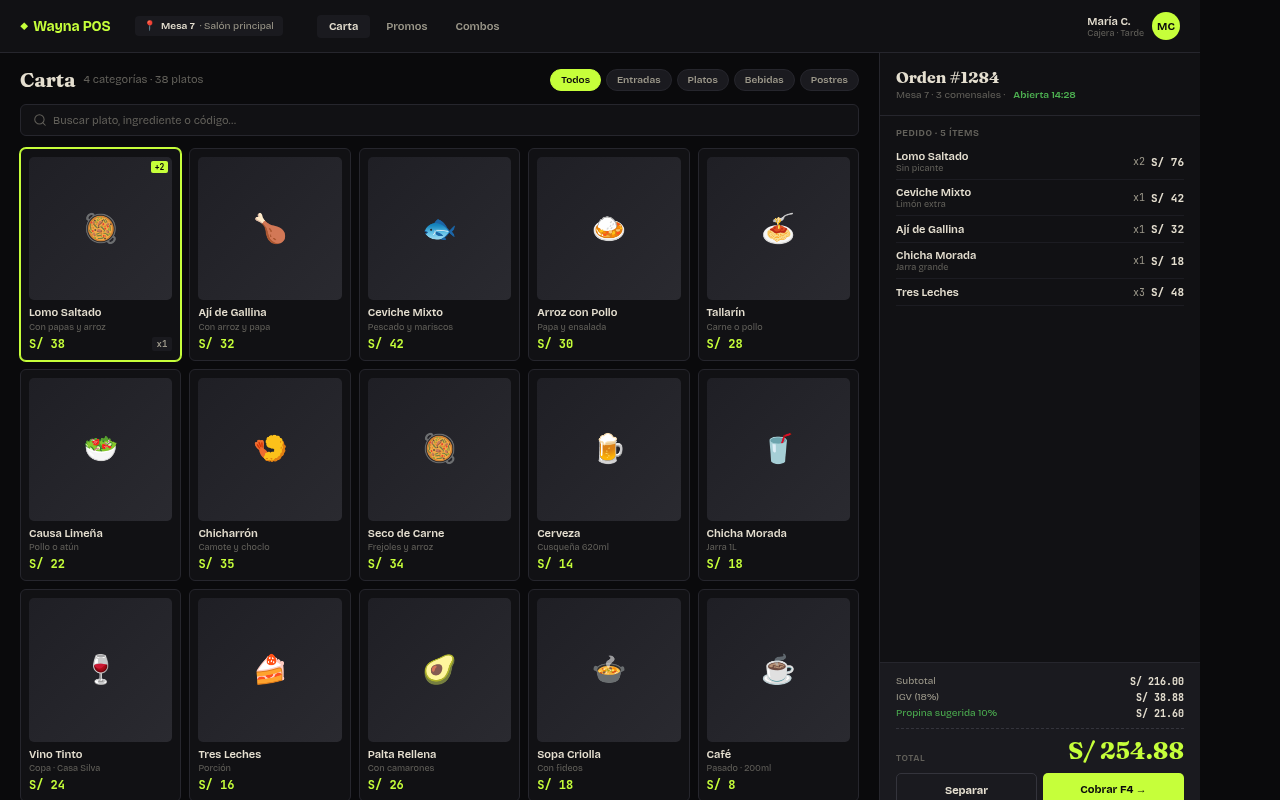Image resolution: width=1280 pixels, height=800 pixels.
Task: Click the Separar button
Action: click(x=966, y=789)
